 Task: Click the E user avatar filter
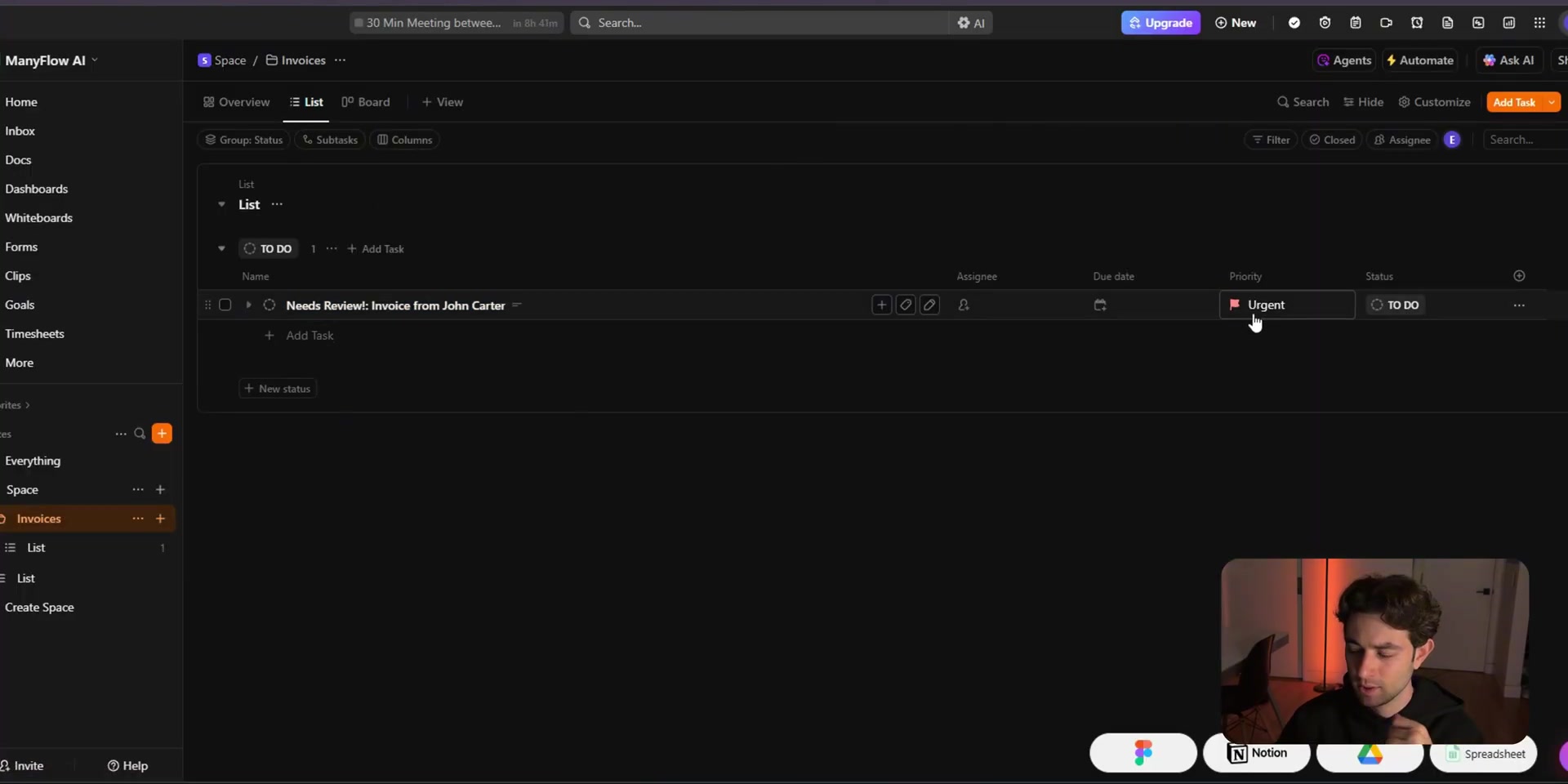tap(1452, 140)
